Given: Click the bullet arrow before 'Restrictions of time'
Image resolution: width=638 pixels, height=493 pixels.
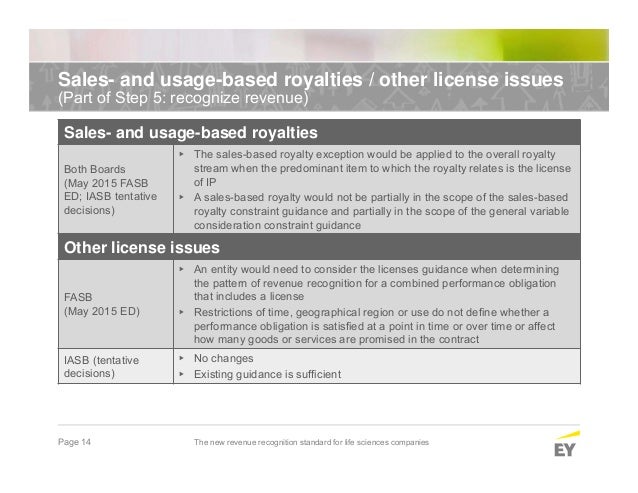Looking at the screenshot, I should (181, 312).
